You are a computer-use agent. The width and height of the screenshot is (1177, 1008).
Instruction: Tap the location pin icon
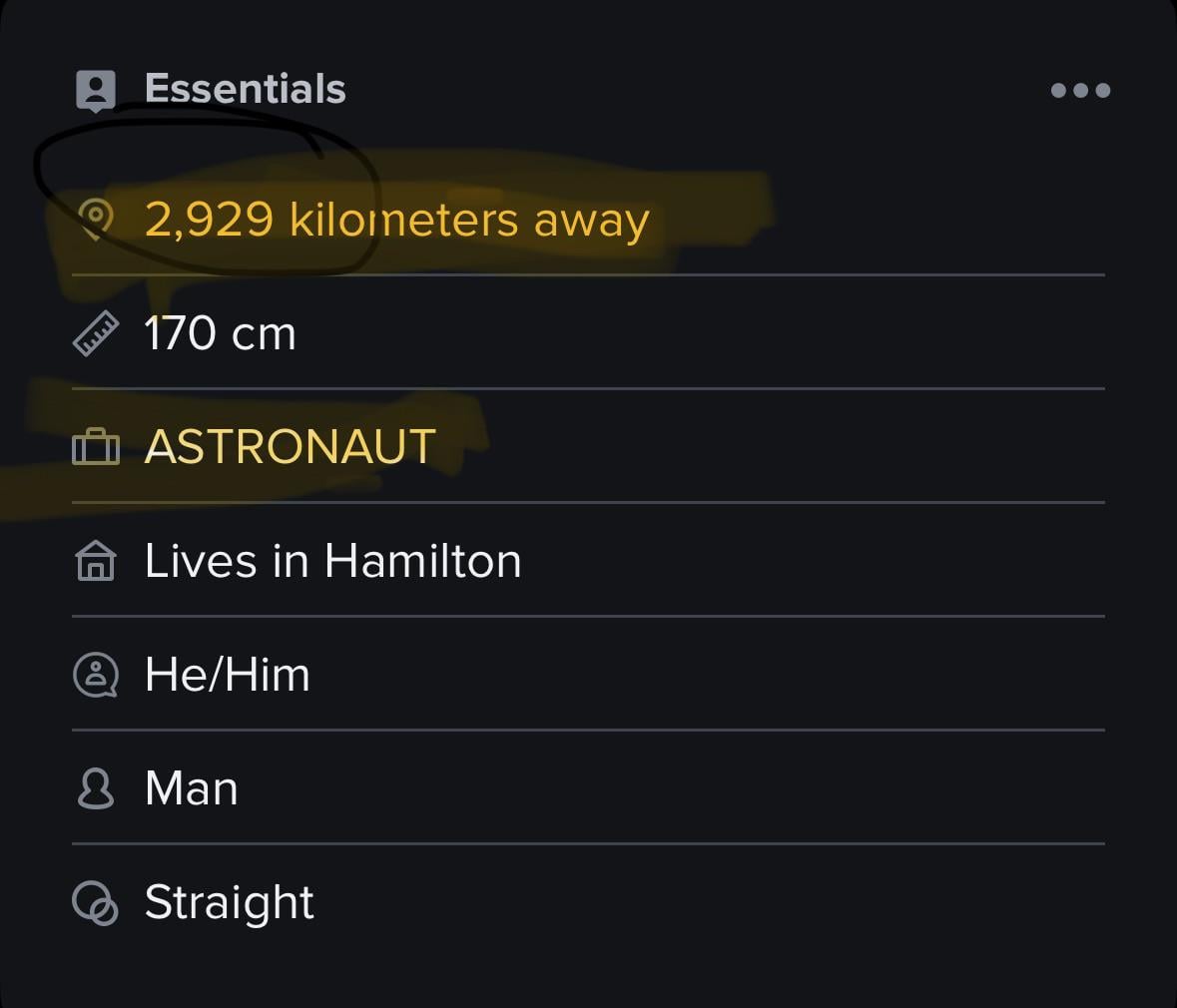click(x=96, y=219)
